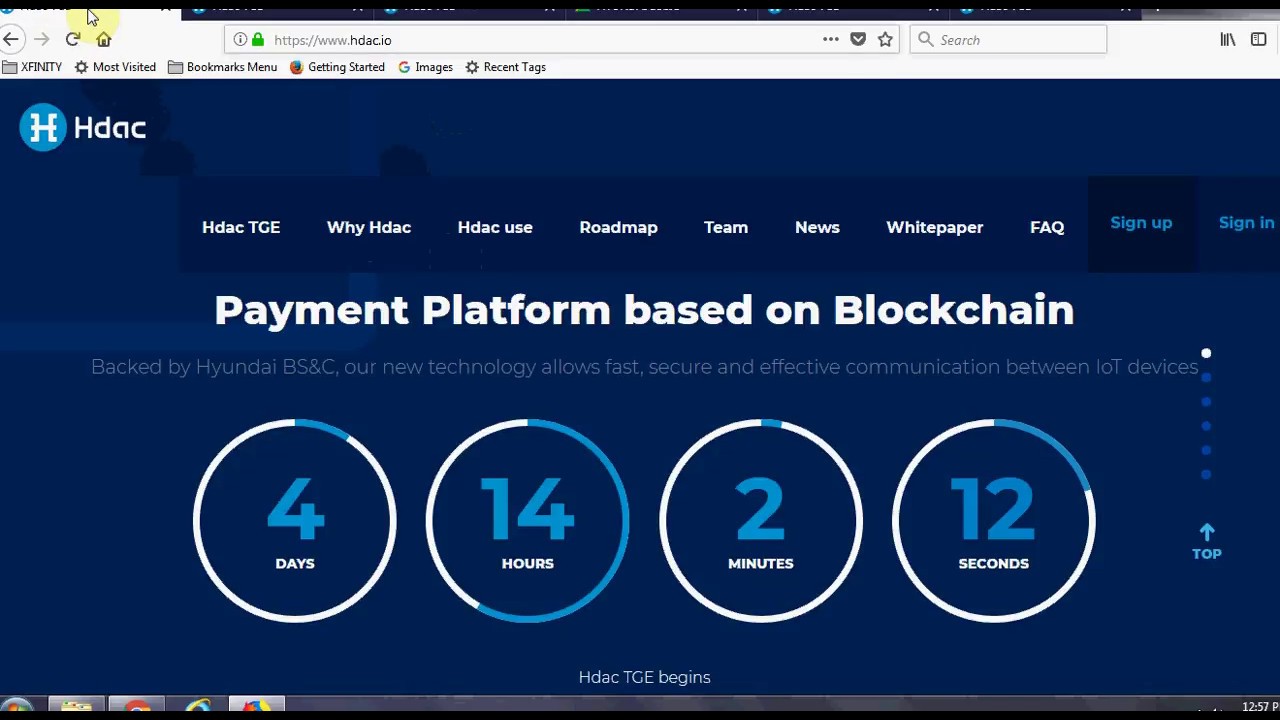The image size is (1280, 720).
Task: Go back with the browser back arrow
Action: (11, 39)
